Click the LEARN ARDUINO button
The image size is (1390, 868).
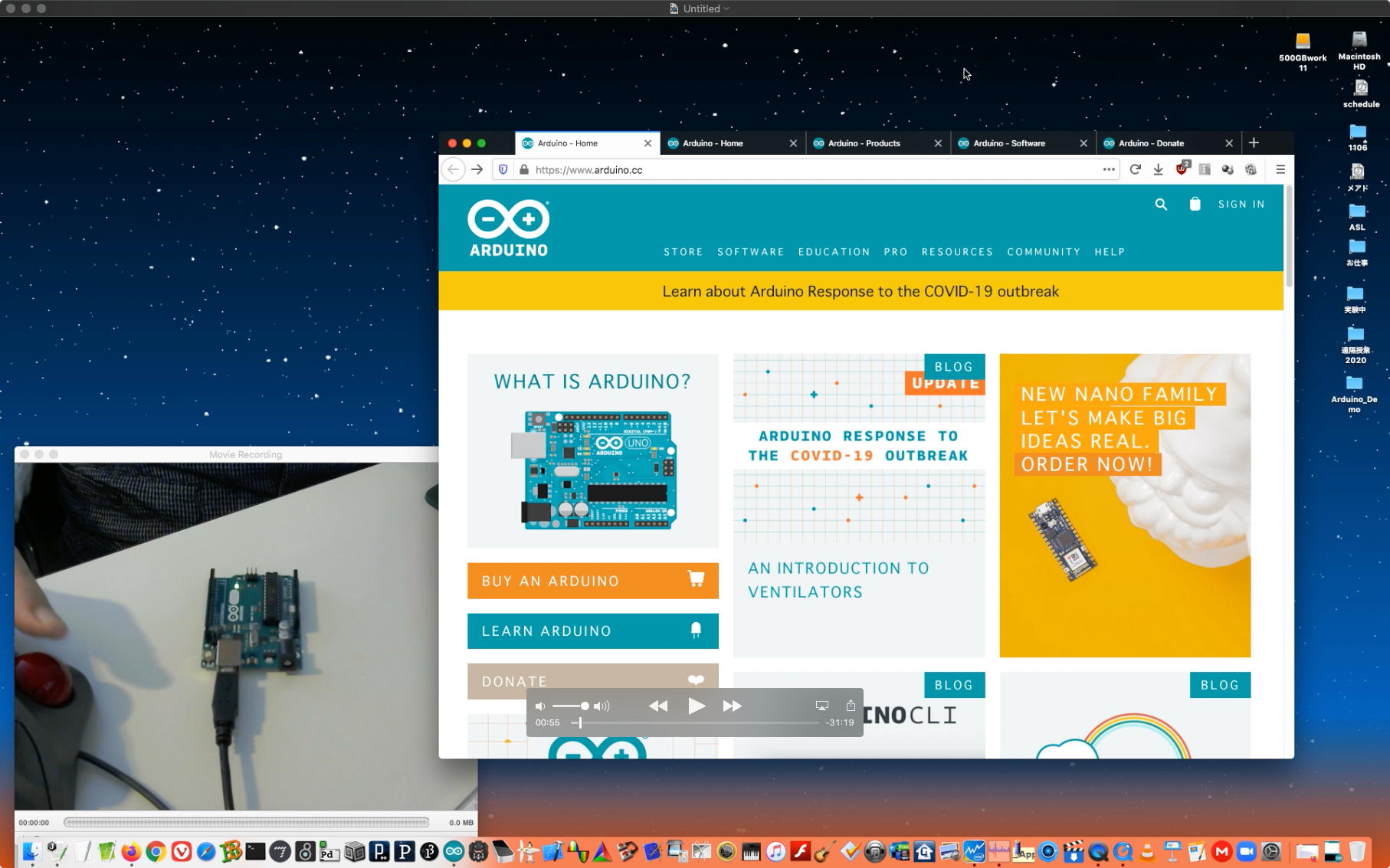point(593,631)
